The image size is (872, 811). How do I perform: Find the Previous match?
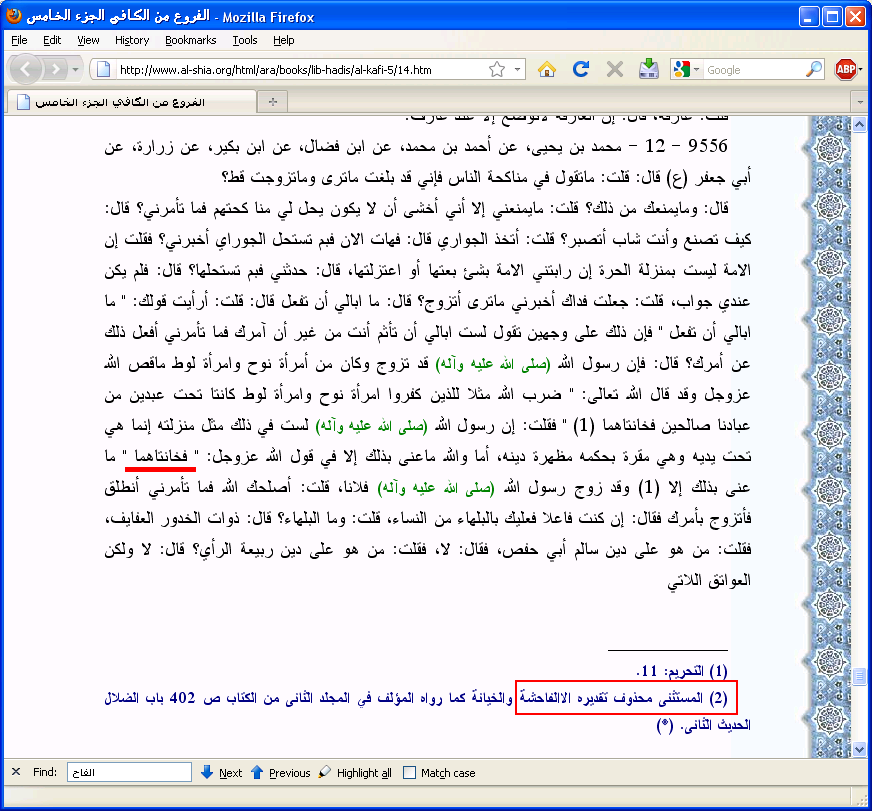[280, 773]
